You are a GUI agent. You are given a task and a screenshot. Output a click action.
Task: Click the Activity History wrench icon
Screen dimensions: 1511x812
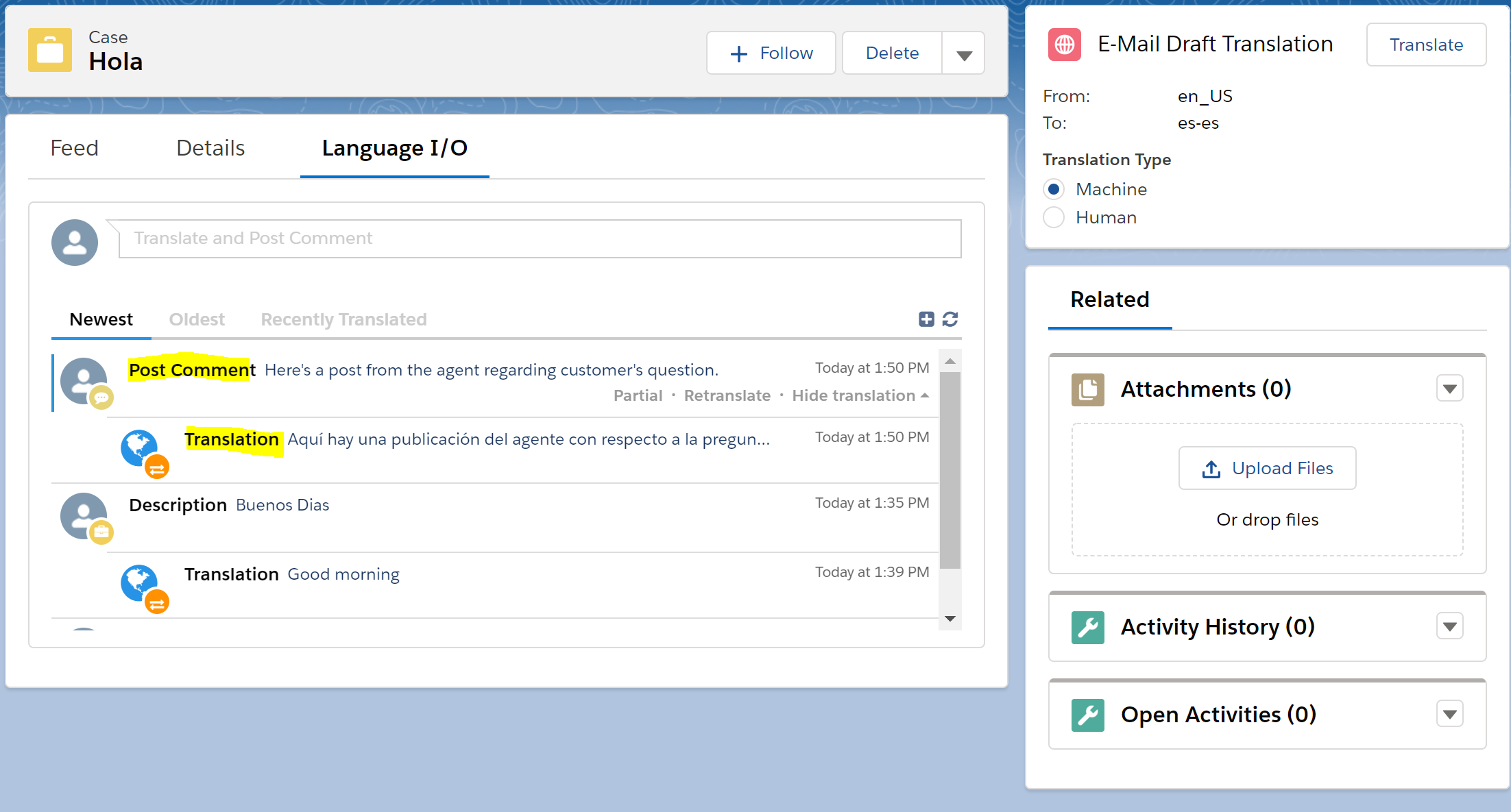tap(1087, 627)
